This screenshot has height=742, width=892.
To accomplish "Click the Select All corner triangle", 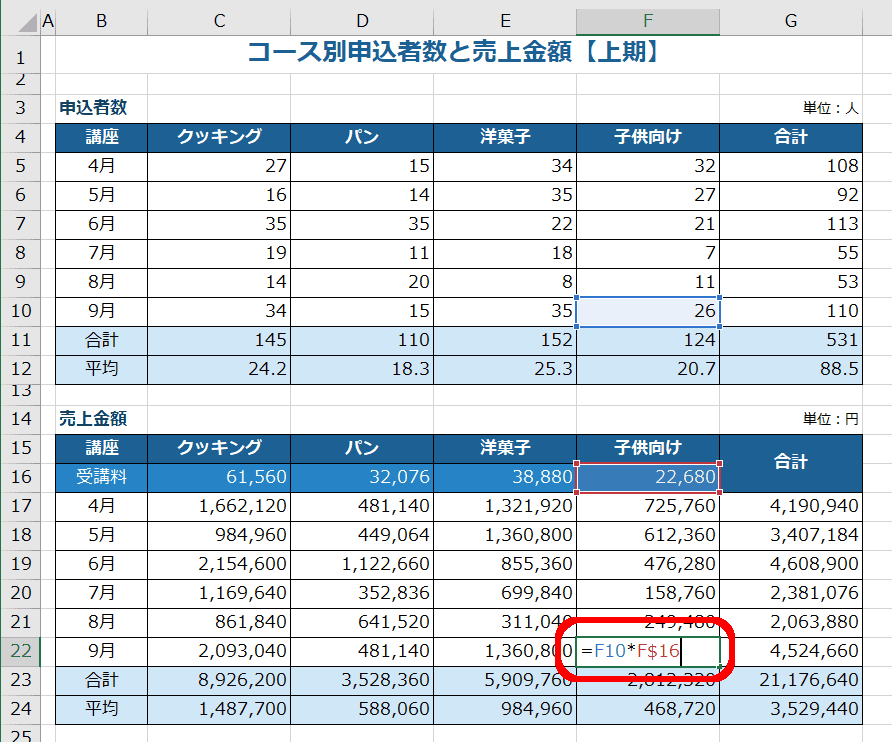I will (x=20, y=21).
